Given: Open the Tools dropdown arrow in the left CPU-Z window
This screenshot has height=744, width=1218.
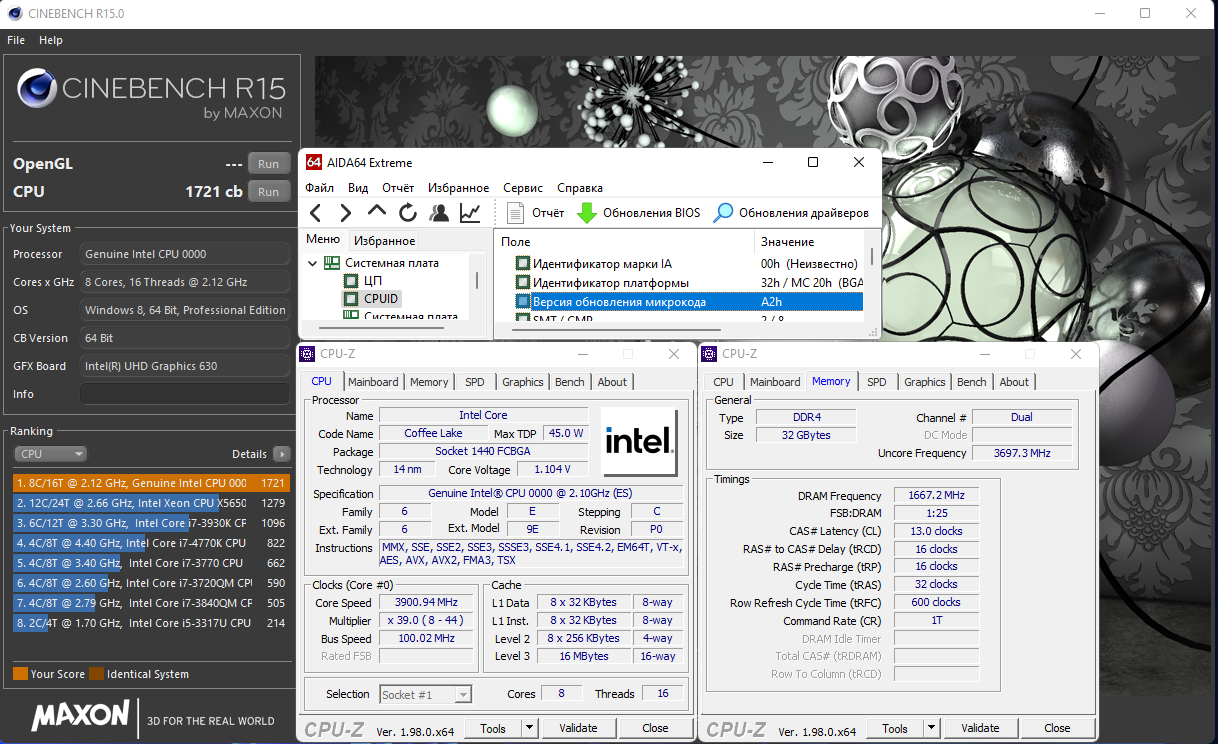Looking at the screenshot, I should coord(530,728).
